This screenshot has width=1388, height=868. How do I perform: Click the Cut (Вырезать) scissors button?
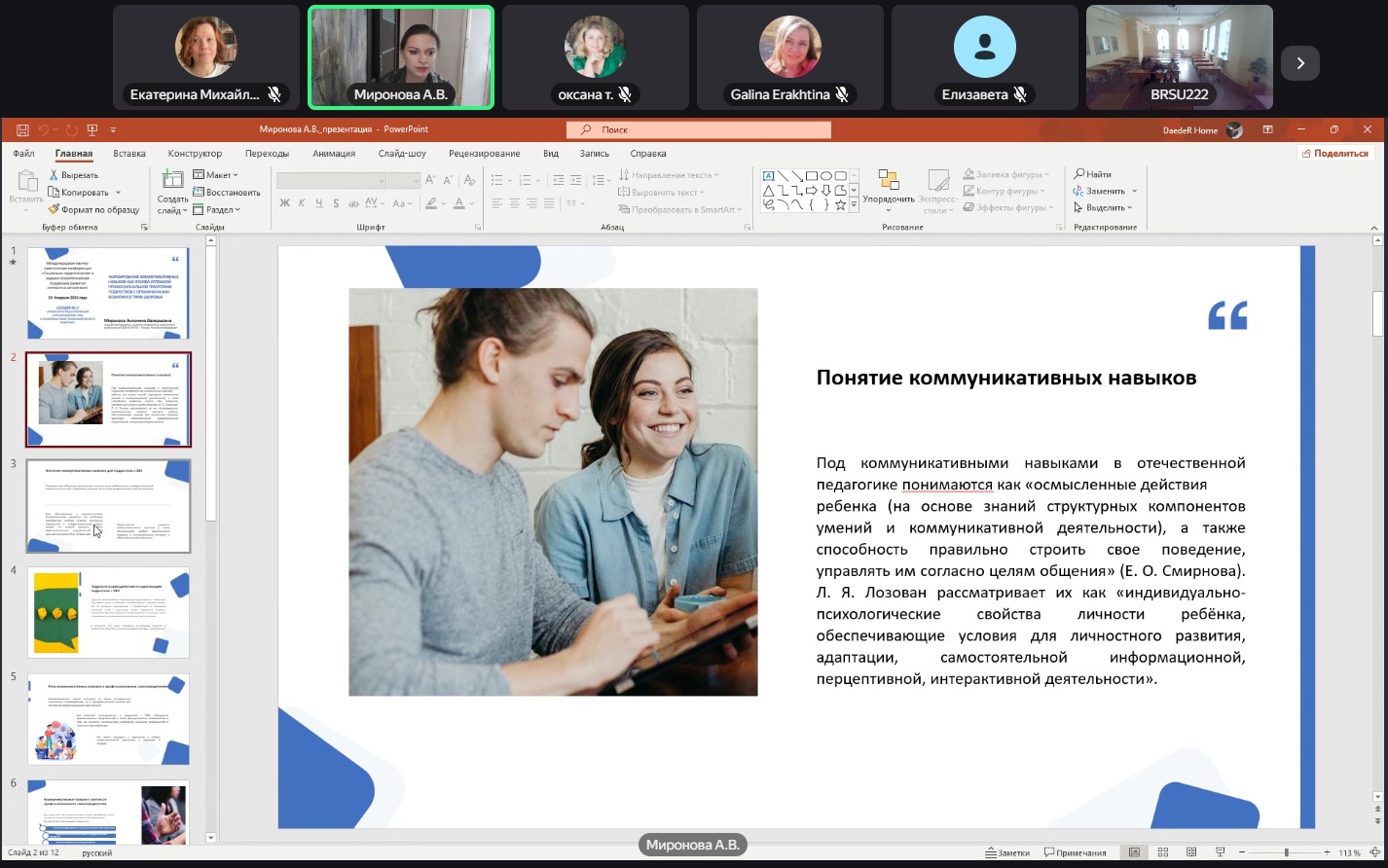pos(73,175)
